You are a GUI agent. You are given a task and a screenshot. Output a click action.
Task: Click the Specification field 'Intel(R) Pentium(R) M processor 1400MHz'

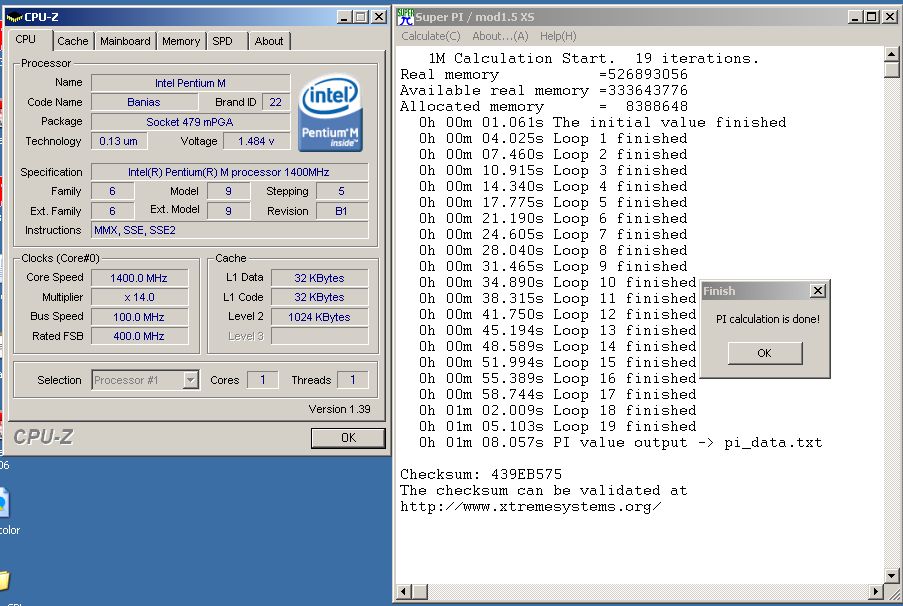[x=229, y=172]
